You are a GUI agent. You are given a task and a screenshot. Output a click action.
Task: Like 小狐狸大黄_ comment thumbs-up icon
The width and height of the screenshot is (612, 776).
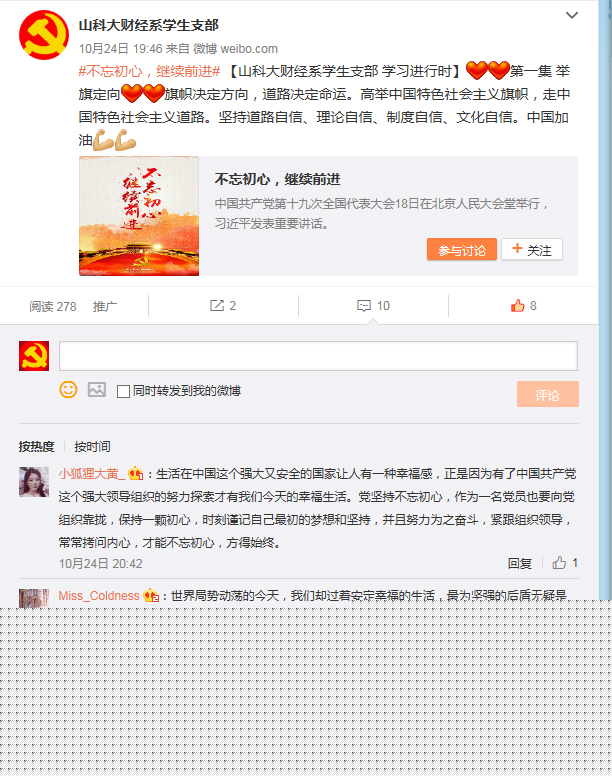(559, 562)
